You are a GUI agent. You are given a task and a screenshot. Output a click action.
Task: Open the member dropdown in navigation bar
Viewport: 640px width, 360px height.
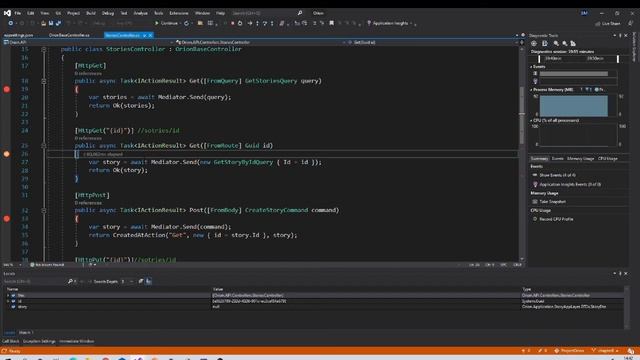click(x=432, y=42)
